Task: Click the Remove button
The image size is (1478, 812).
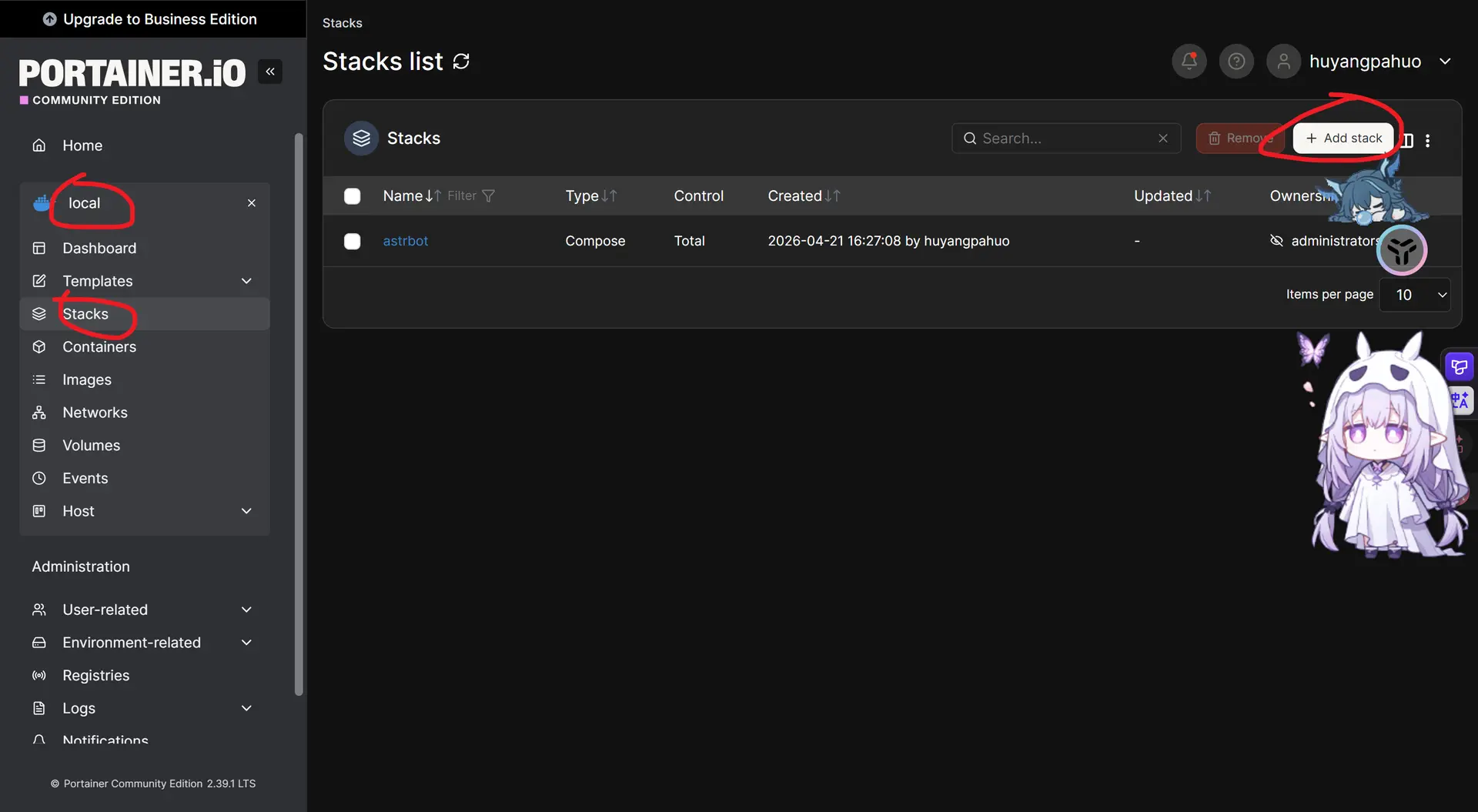Action: tap(1239, 139)
